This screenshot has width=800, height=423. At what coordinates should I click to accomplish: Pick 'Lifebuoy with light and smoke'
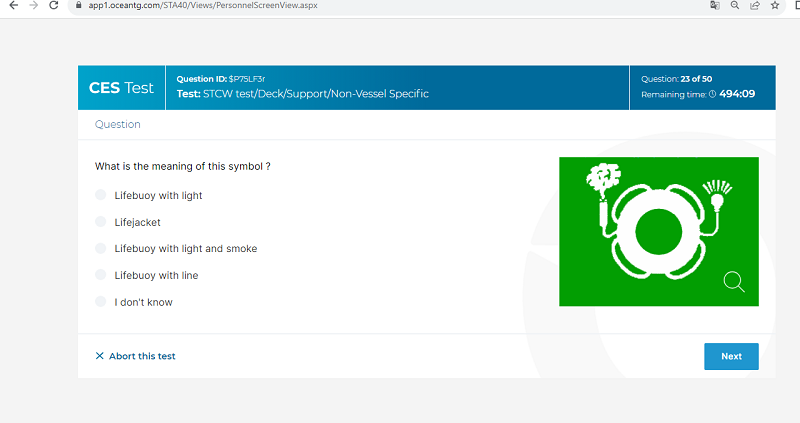[x=101, y=248]
